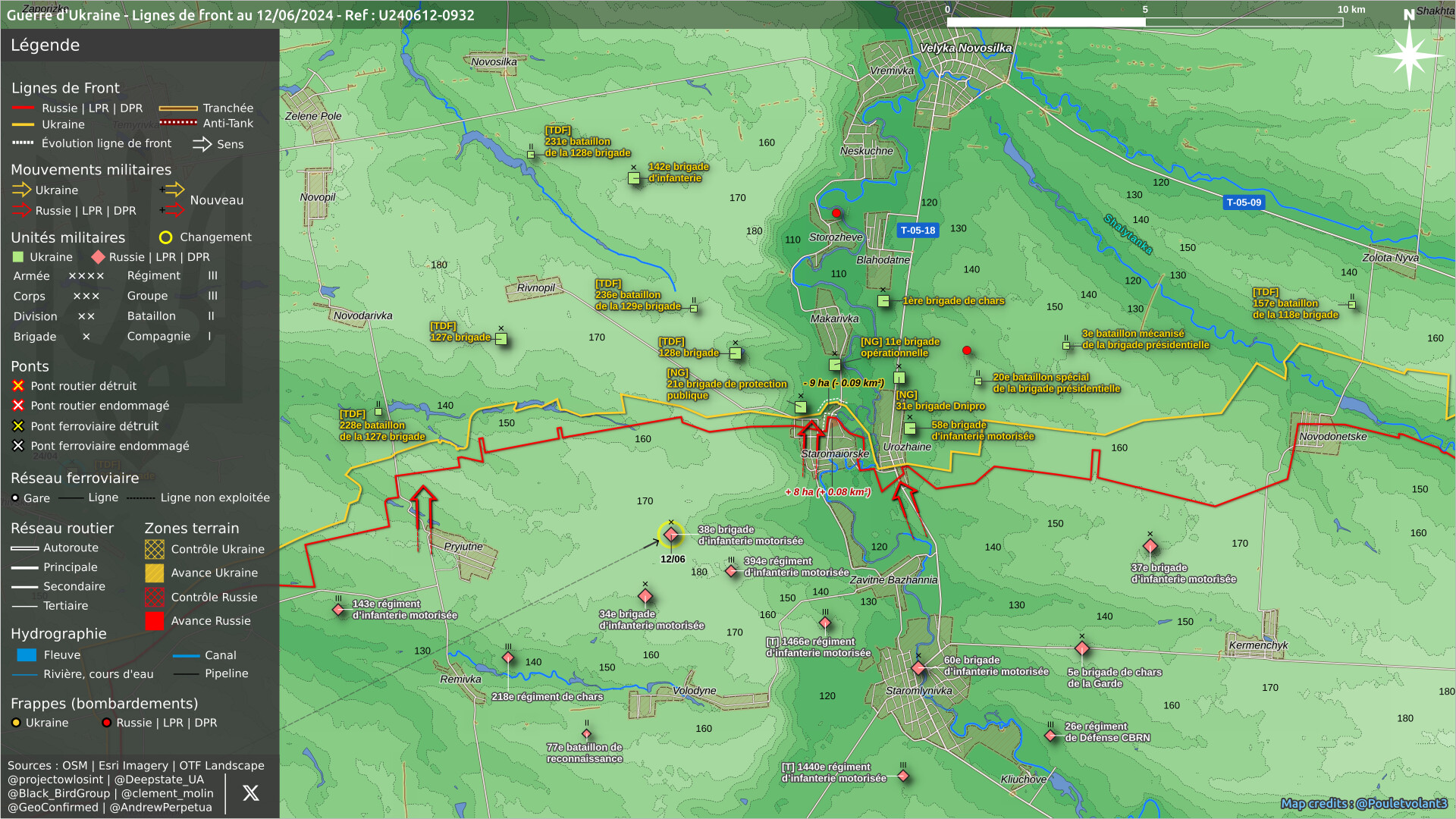1456x819 pixels.
Task: Click the yellow Changement circle in legend
Action: (165, 237)
